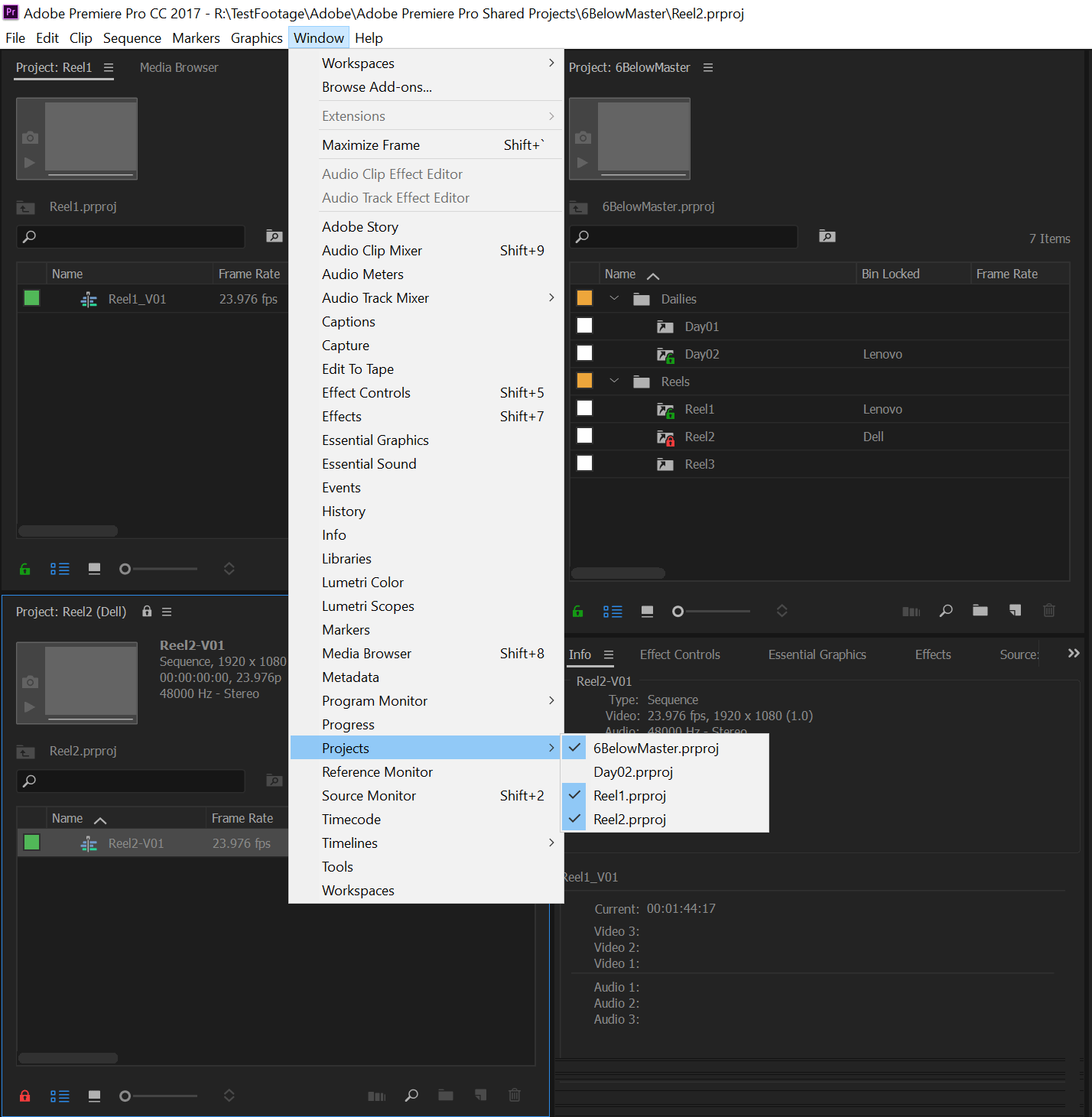
Task: Toggle 6BelowMaster.prproj checked project
Action: tap(665, 748)
